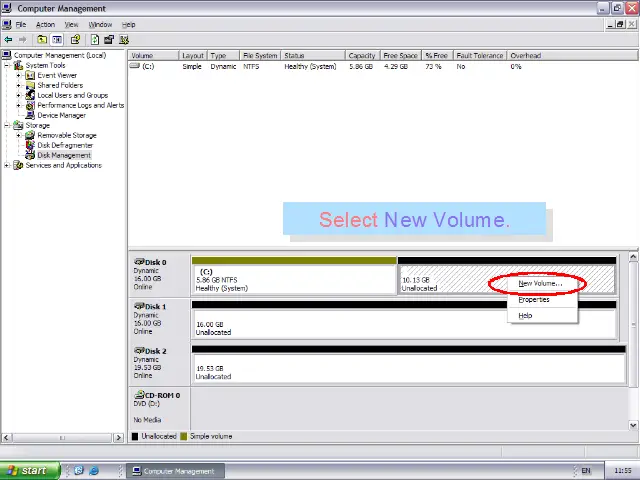The width and height of the screenshot is (640, 480).
Task: Click the Disk 0 drive icon
Action: pyautogui.click(x=140, y=262)
